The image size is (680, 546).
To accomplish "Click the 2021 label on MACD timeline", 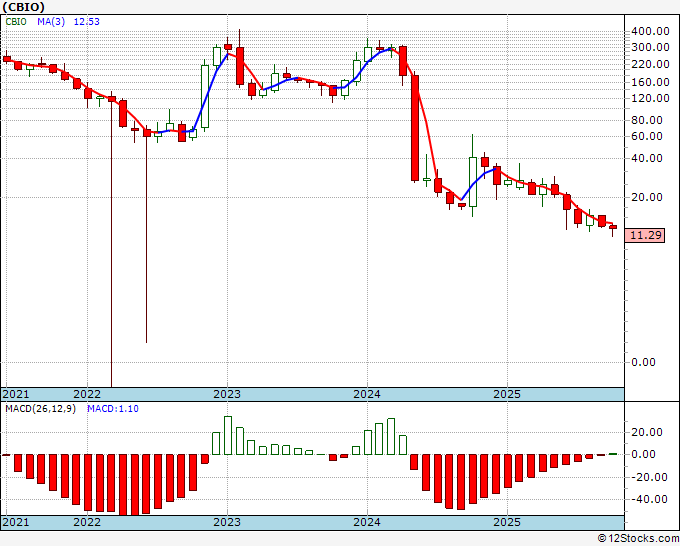I will [x=16, y=522].
